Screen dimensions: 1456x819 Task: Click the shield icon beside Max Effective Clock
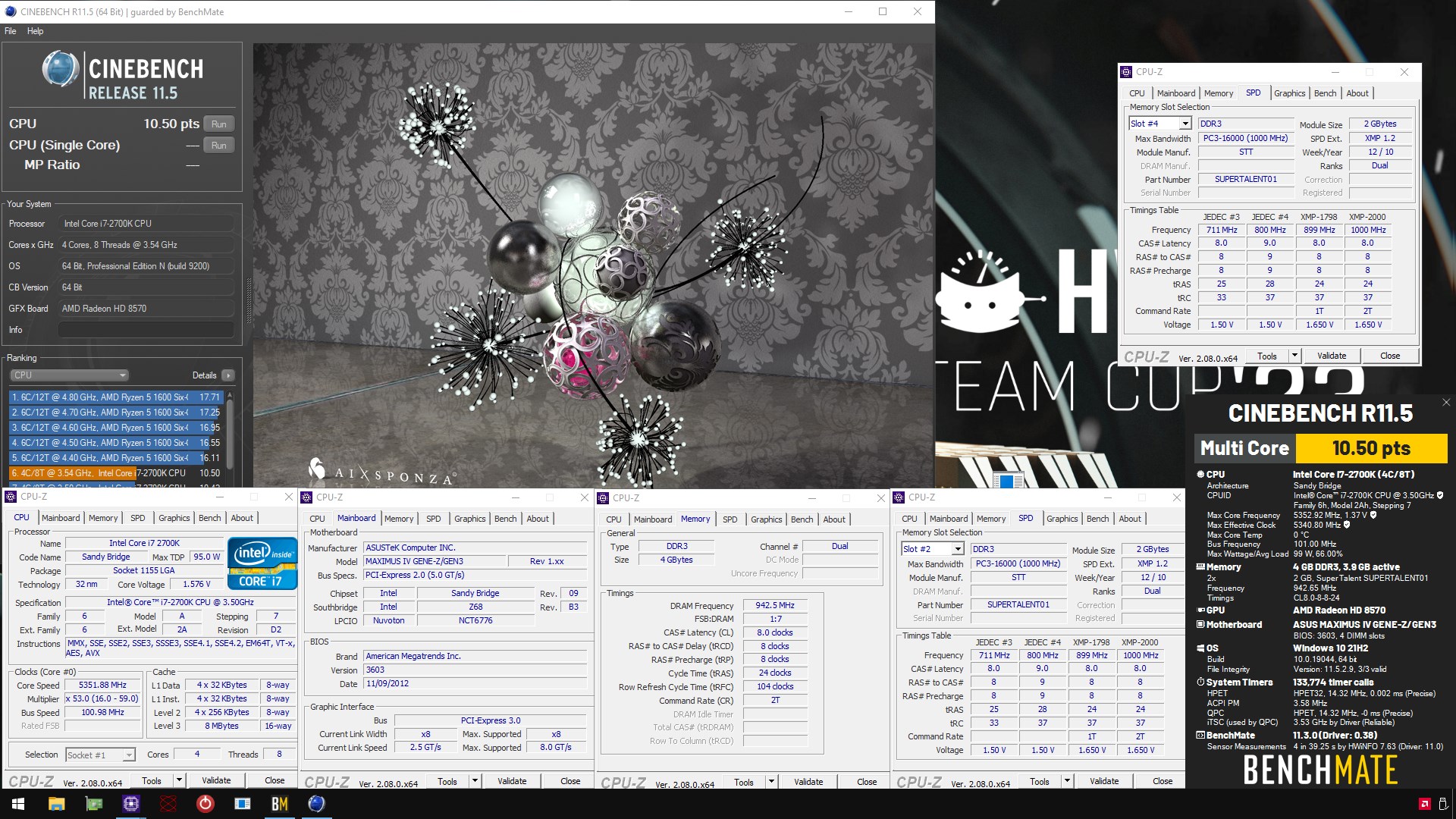pyautogui.click(x=1348, y=524)
